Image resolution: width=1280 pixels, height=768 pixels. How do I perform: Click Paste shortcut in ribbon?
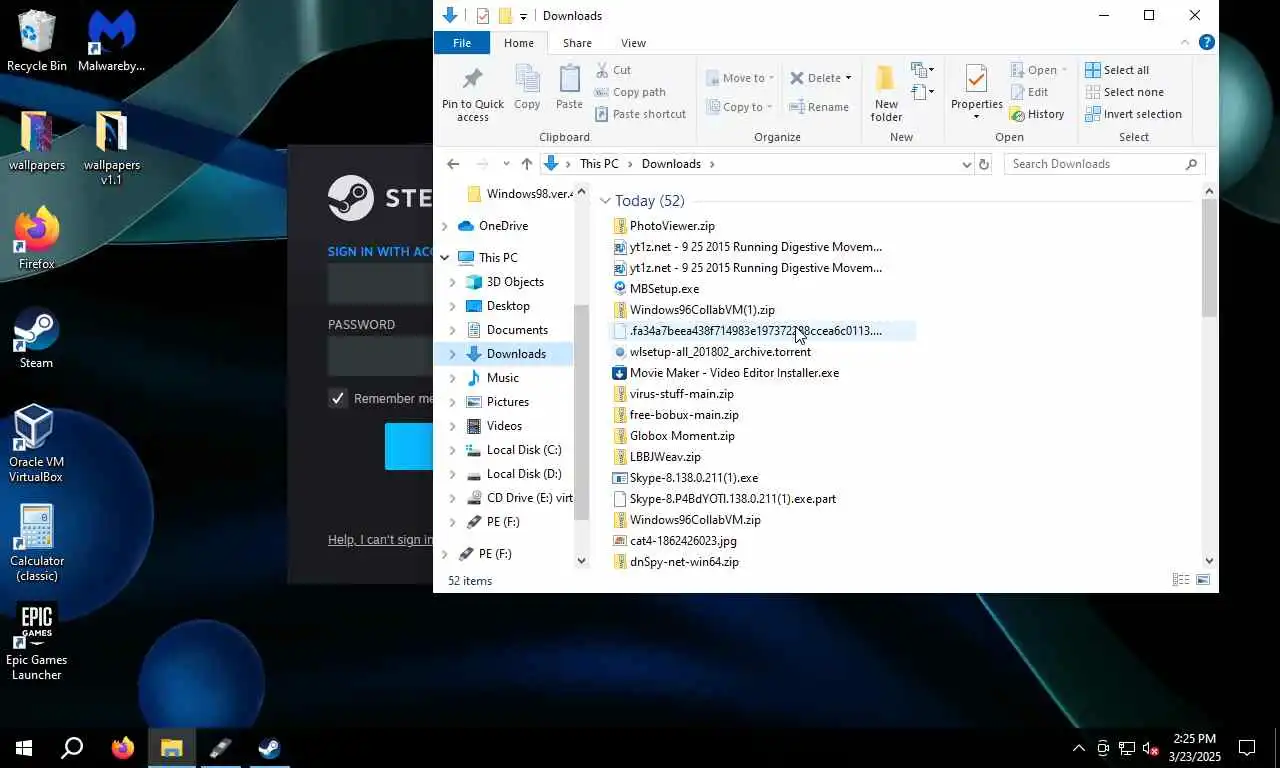[x=640, y=114]
